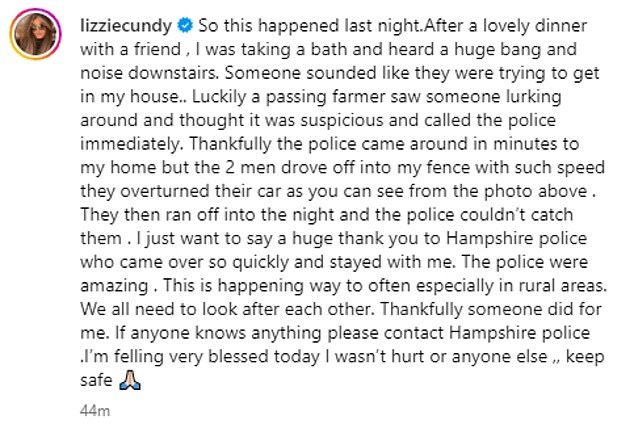This screenshot has width=634, height=445.
Task: Click the word "overturned" in the caption
Action: (x=165, y=191)
